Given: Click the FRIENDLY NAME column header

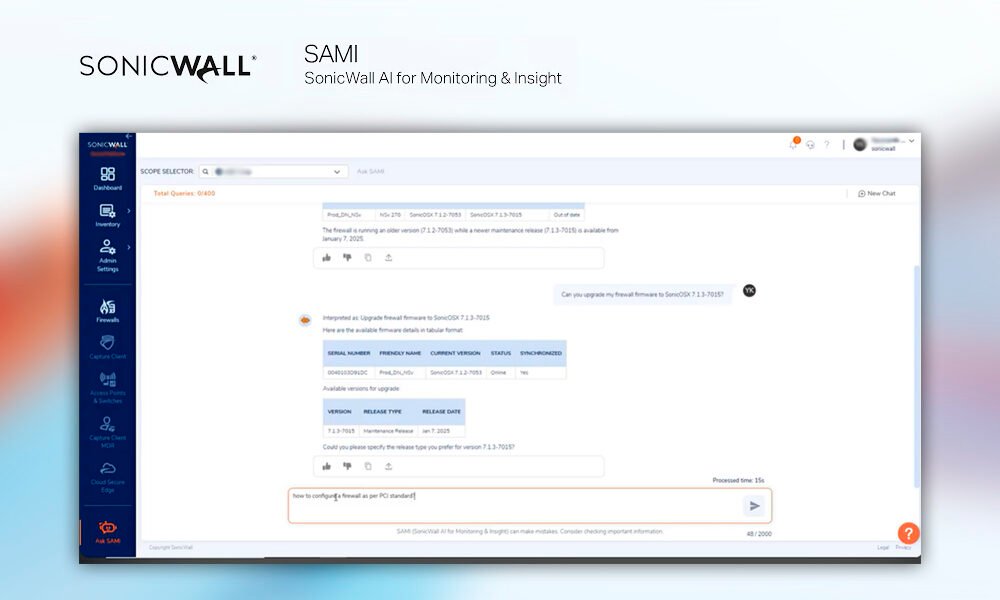Looking at the screenshot, I should pyautogui.click(x=400, y=353).
